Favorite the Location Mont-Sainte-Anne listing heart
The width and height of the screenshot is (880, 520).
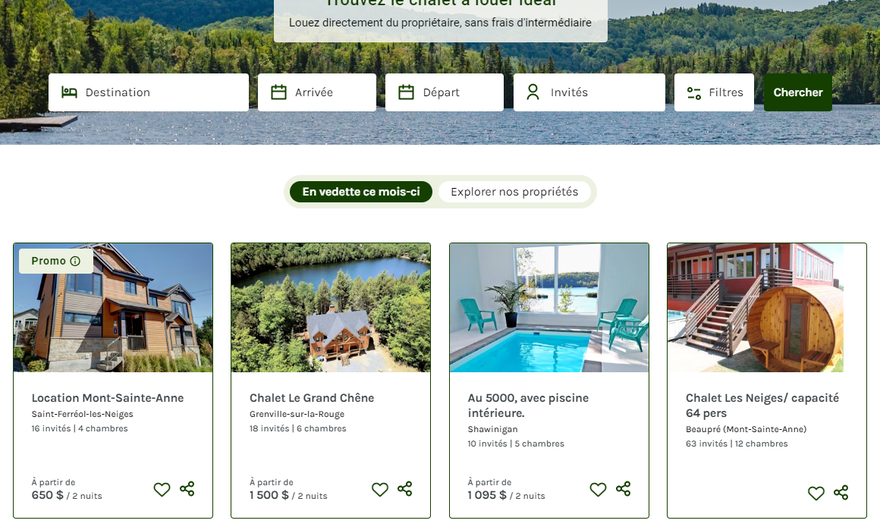click(162, 489)
